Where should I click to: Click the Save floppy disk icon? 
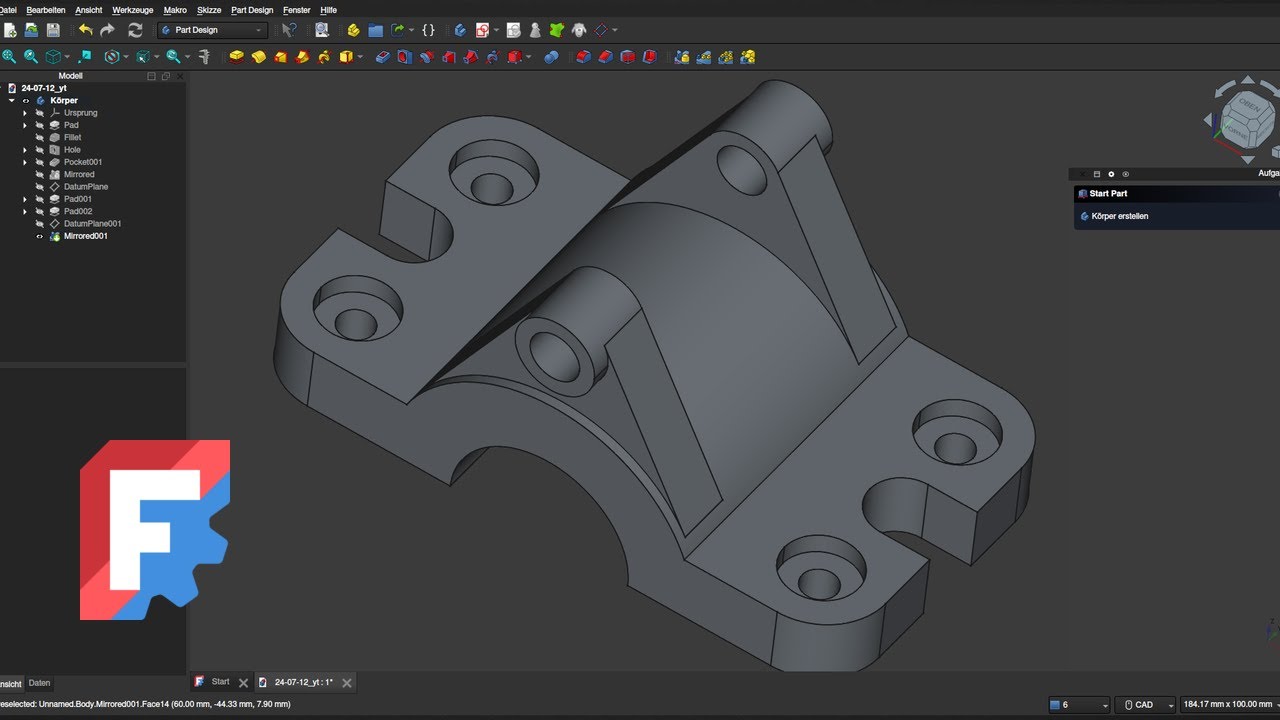pos(53,30)
